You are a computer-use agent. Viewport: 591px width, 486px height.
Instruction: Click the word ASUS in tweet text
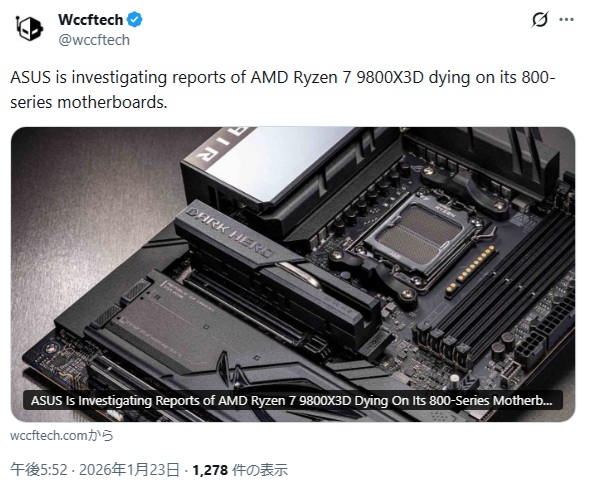30,77
